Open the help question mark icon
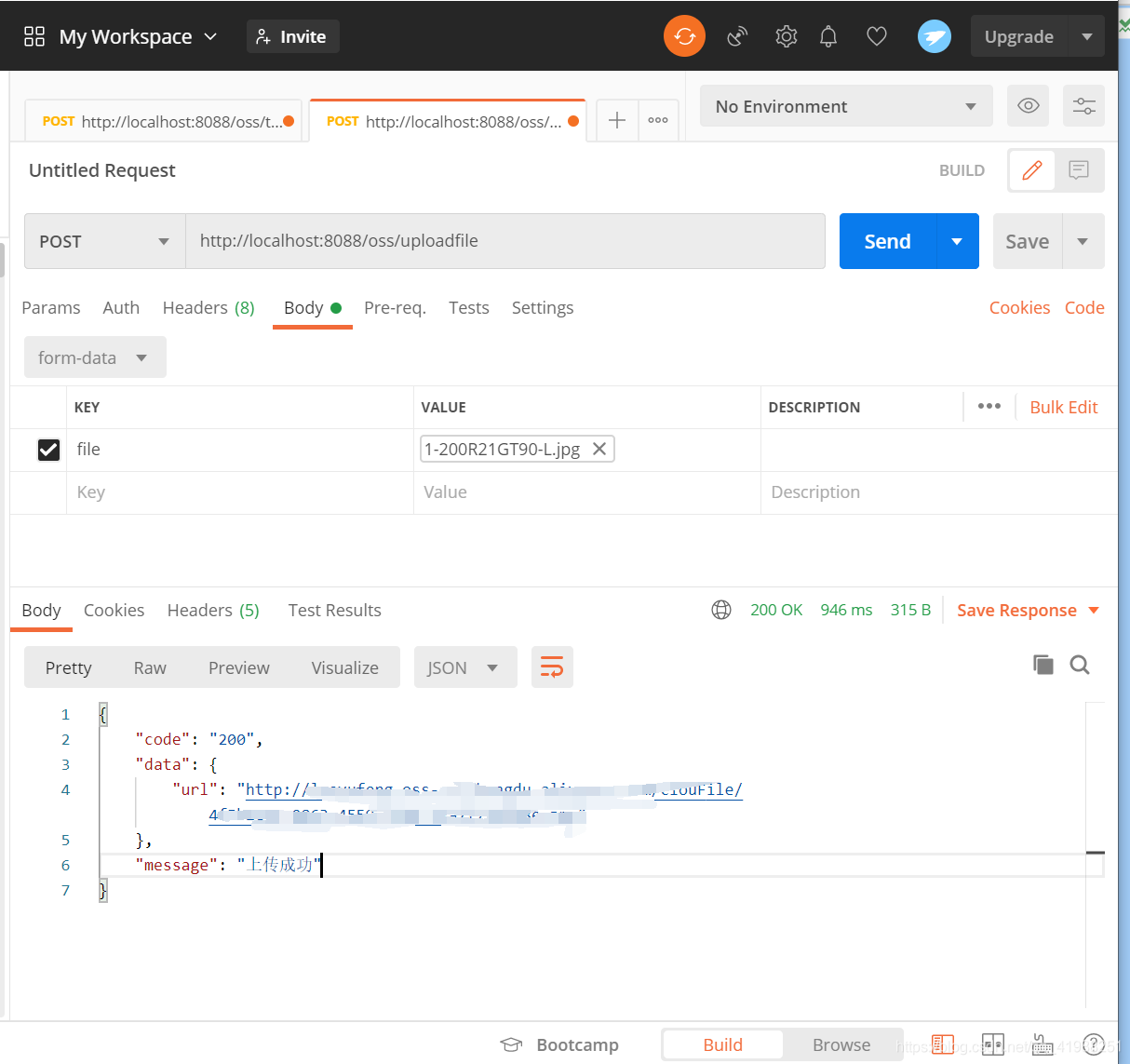Image resolution: width=1130 pixels, height=1064 pixels. pyautogui.click(x=1094, y=1044)
